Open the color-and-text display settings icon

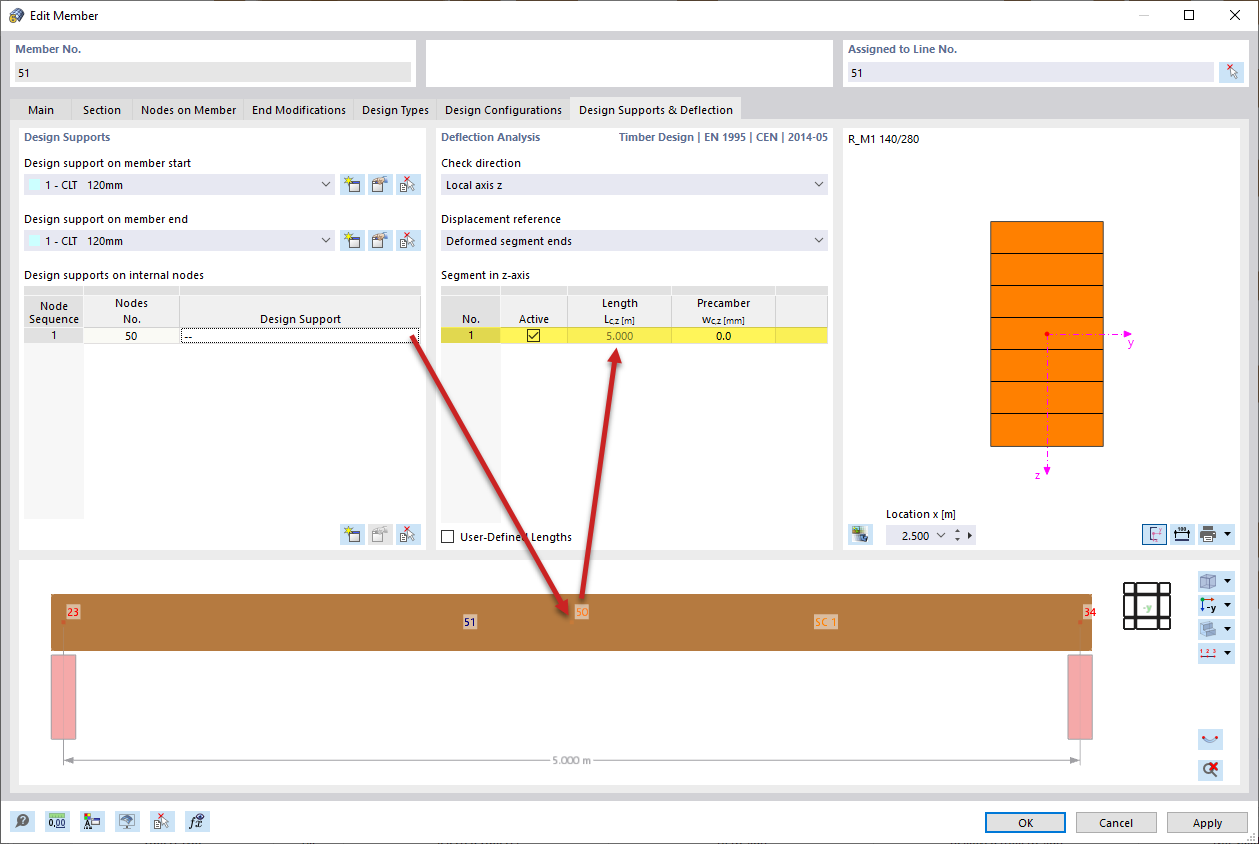pyautogui.click(x=92, y=822)
